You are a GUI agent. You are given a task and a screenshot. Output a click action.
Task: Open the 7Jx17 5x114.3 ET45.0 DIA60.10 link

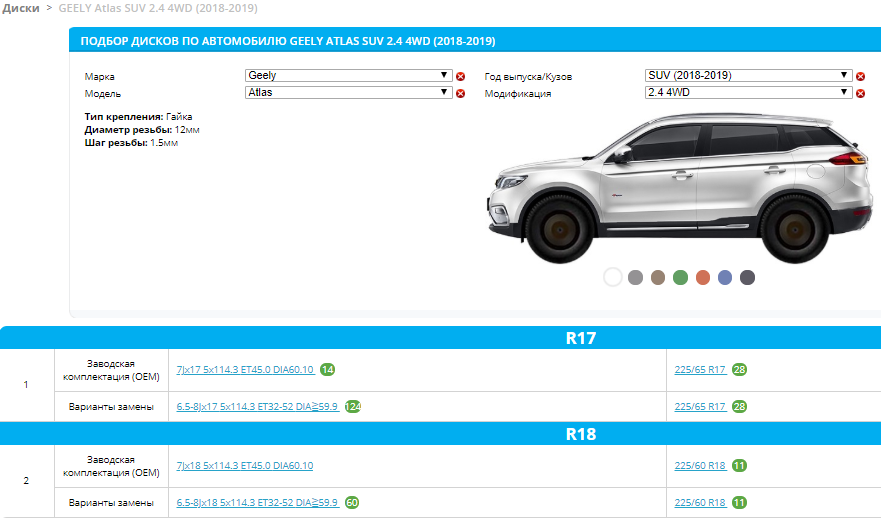[245, 370]
